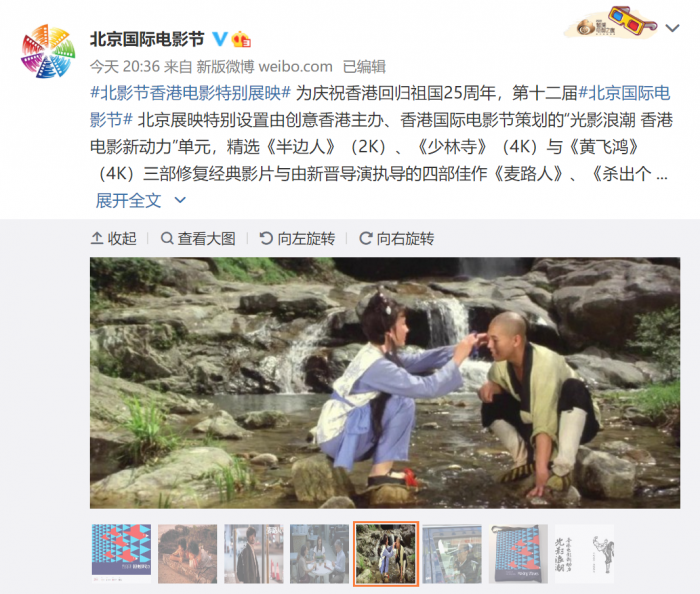700x594 pixels.
Task: Select the second thumbnail with two people
Action: click(188, 554)
